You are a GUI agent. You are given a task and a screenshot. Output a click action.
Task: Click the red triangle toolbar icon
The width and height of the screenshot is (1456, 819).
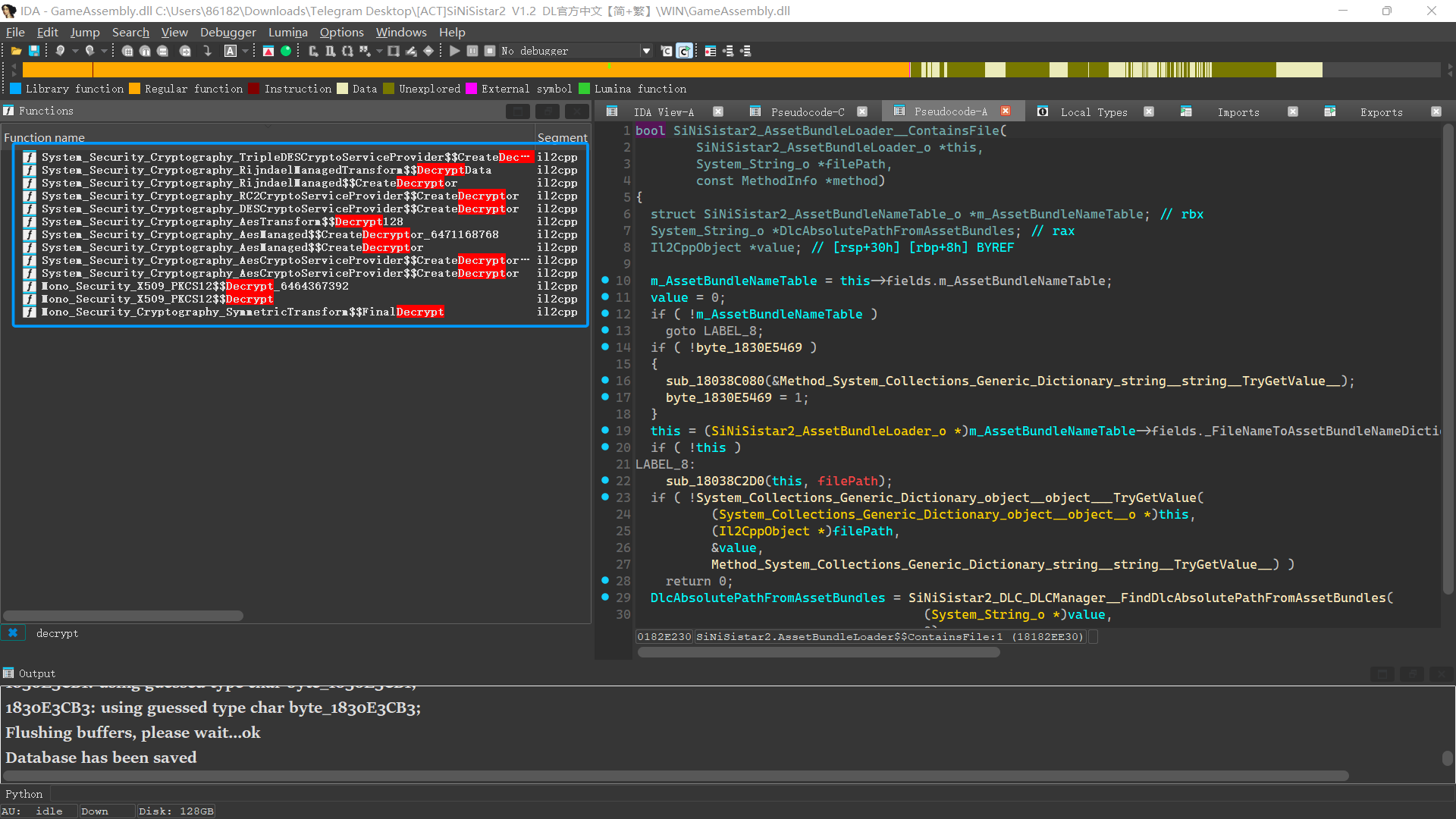(268, 51)
